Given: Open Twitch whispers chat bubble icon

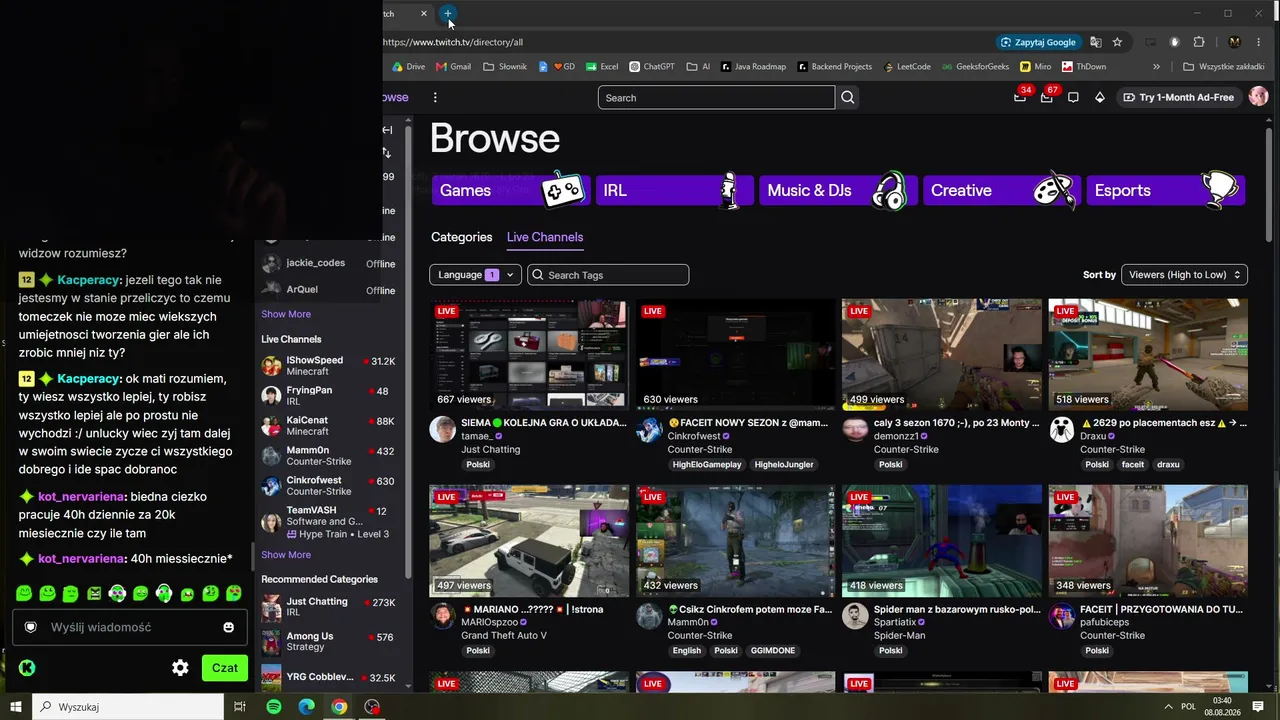Looking at the screenshot, I should pos(1073,97).
